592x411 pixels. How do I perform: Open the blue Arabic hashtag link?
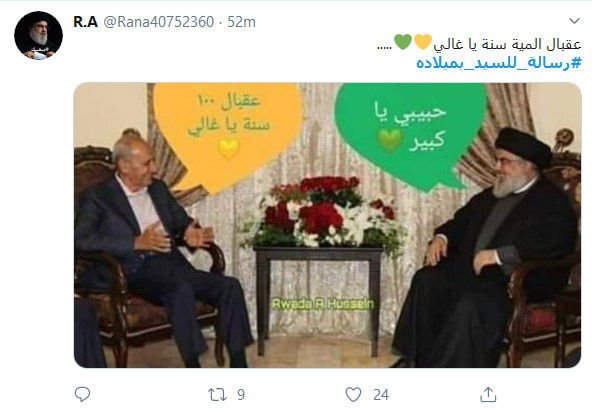[498, 63]
